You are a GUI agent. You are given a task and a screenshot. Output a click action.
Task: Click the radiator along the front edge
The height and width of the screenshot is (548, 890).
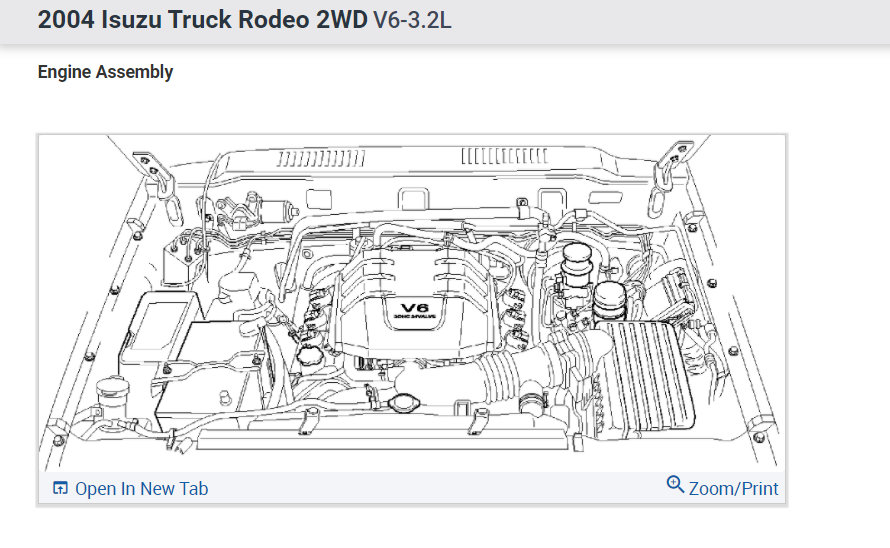tap(383, 440)
